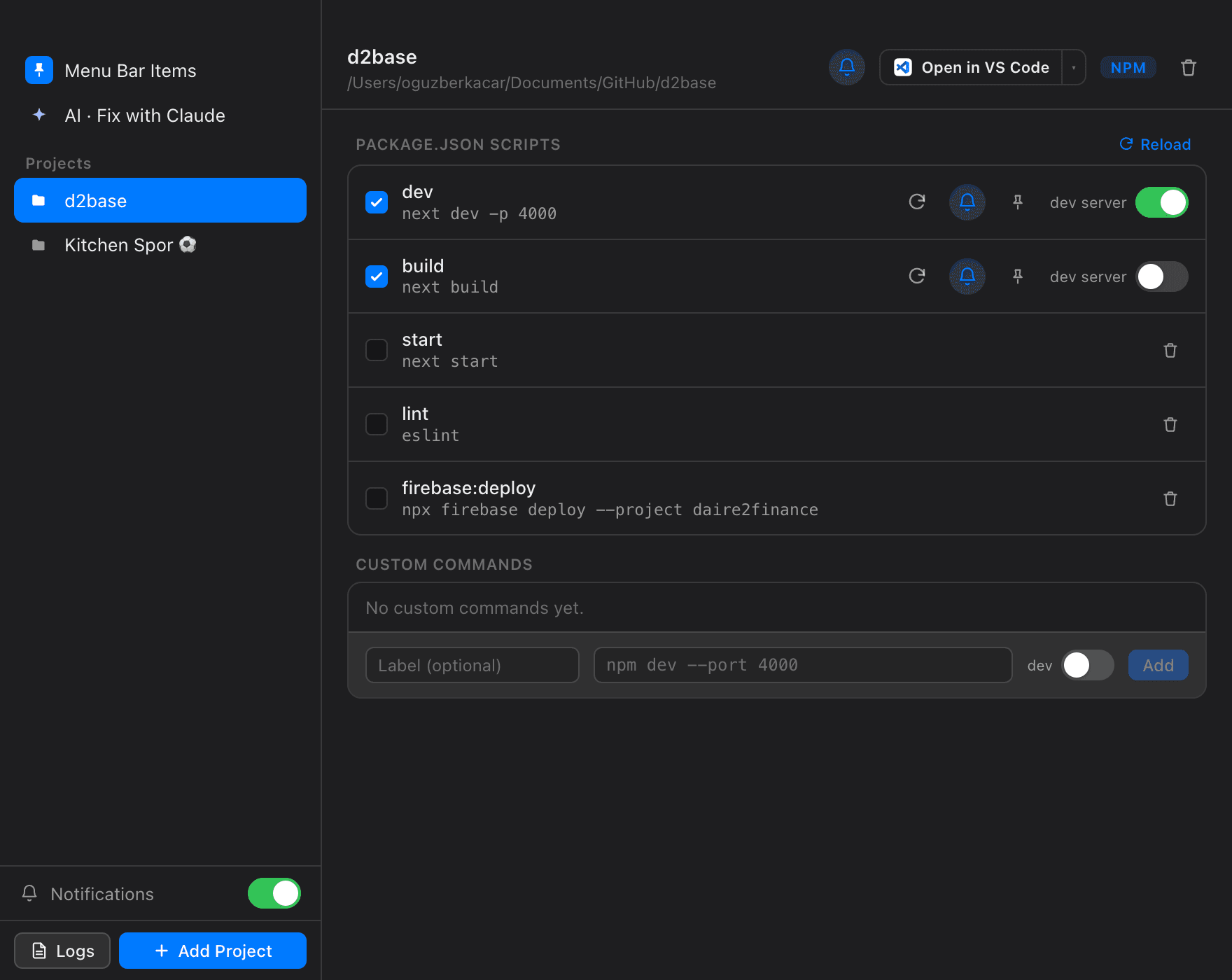Pin the dev script to the menu bar

coord(1017,202)
